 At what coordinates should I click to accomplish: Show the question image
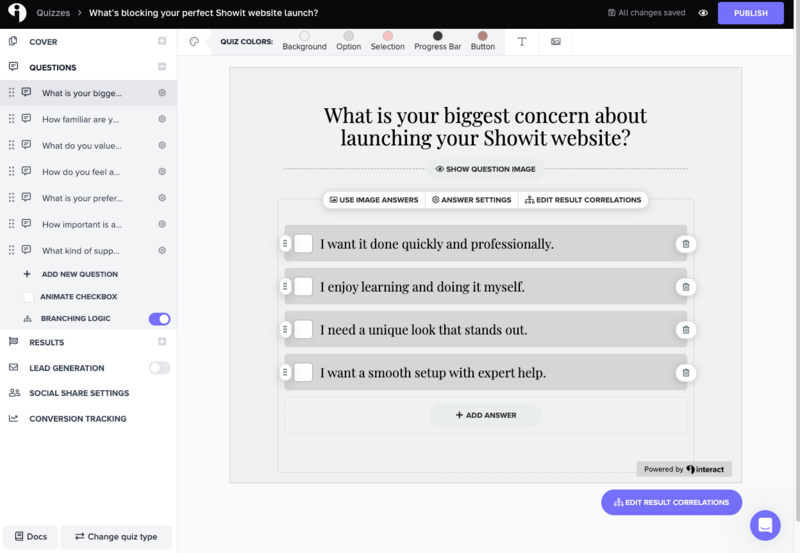pyautogui.click(x=485, y=169)
